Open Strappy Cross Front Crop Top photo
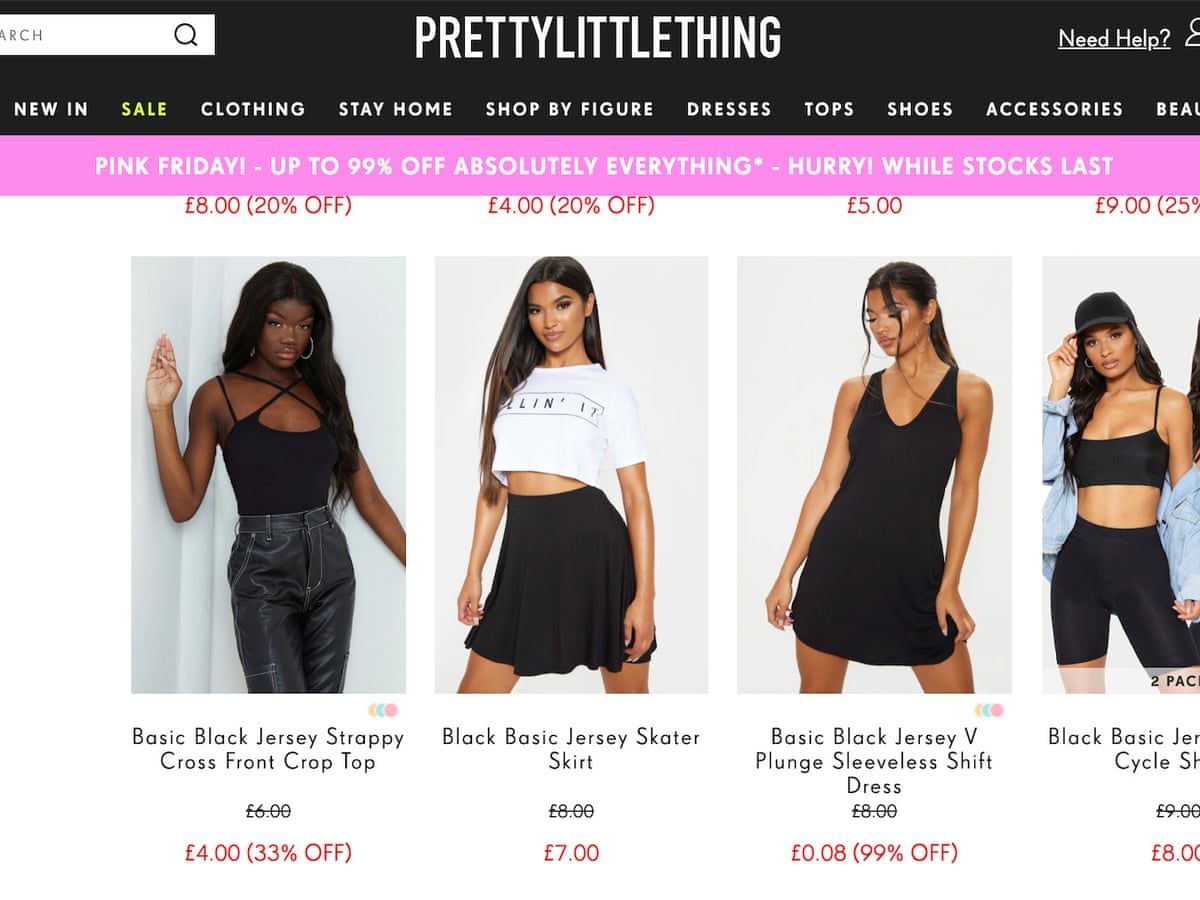Image resolution: width=1200 pixels, height=900 pixels. [268, 475]
